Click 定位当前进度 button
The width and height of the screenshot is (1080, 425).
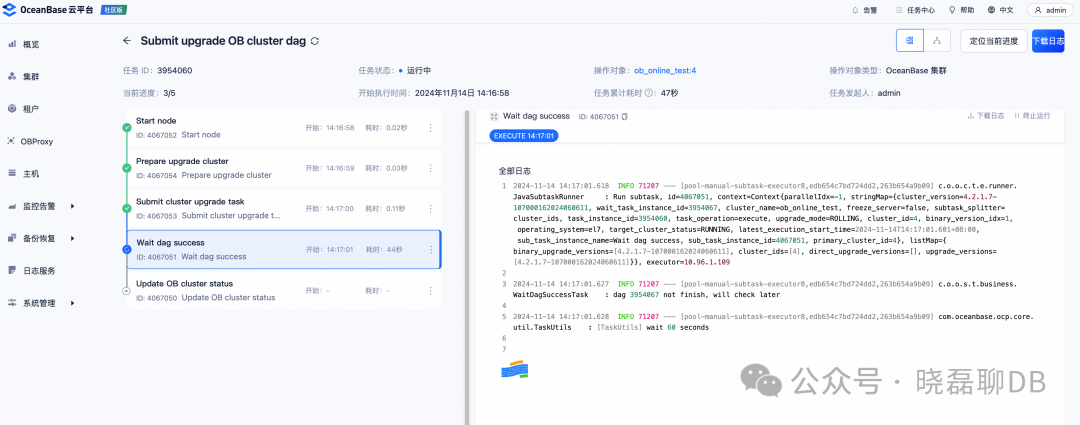[x=993, y=41]
